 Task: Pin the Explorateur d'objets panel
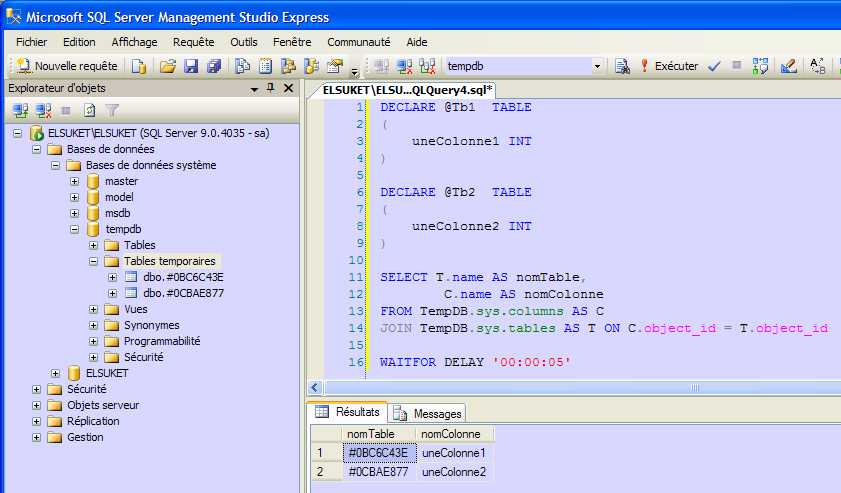click(270, 88)
